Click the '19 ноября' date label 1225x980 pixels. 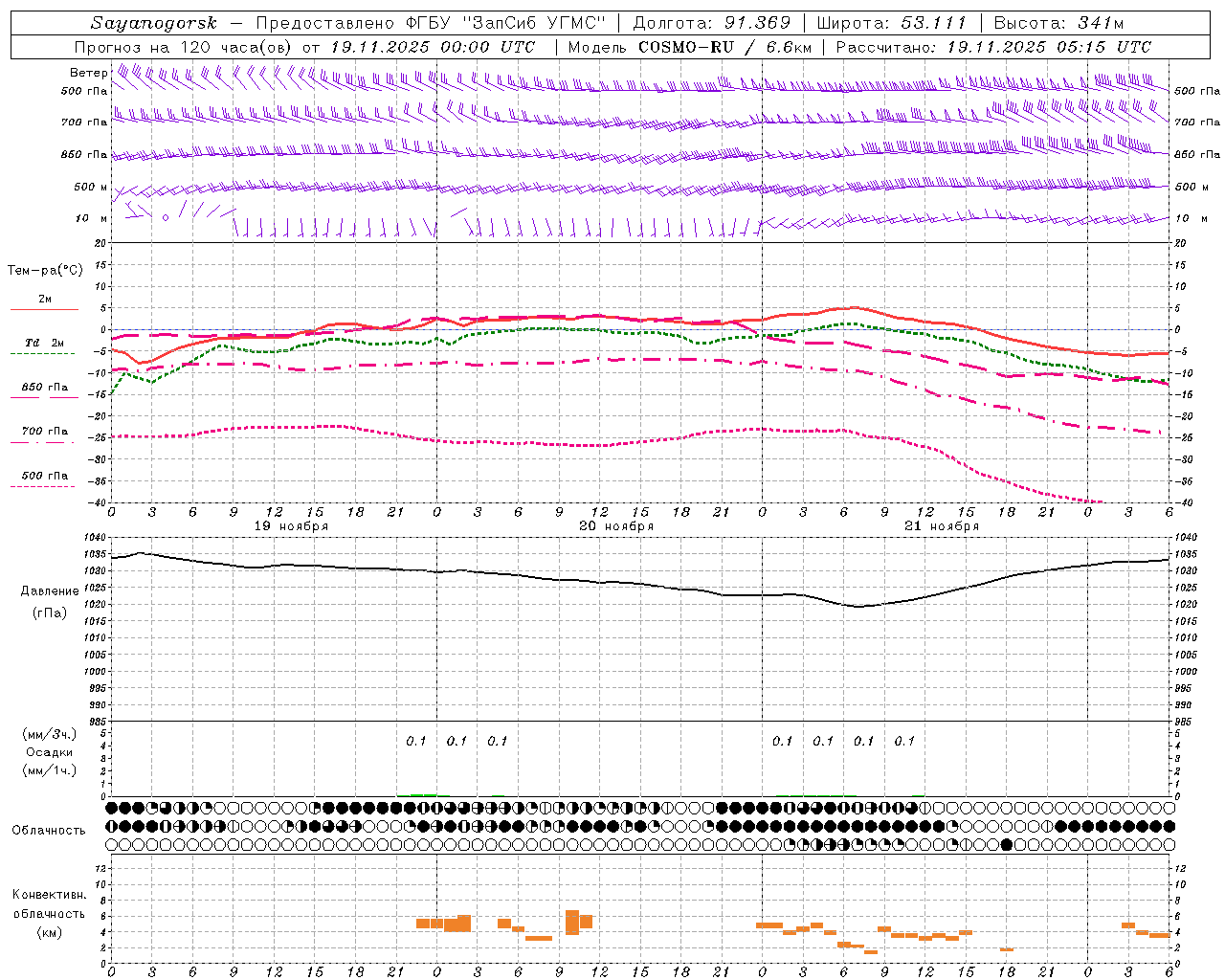291,526
